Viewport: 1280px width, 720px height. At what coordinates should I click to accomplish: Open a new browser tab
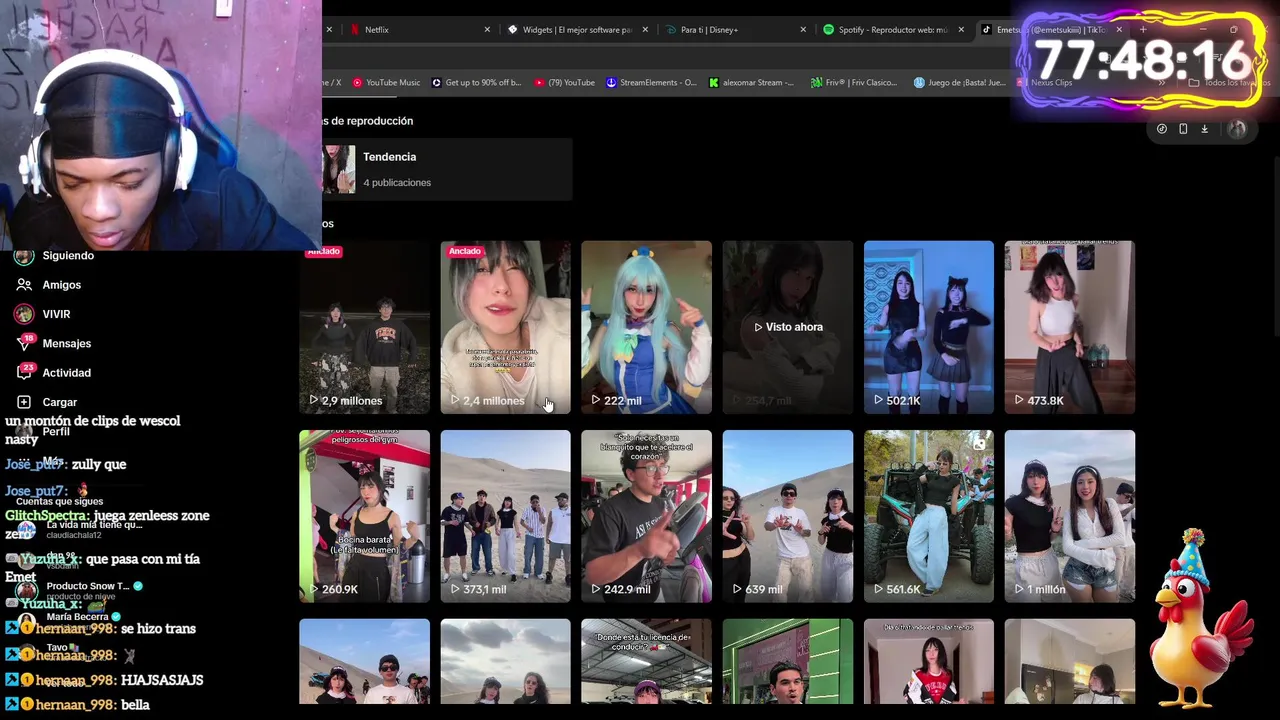click(x=1143, y=30)
